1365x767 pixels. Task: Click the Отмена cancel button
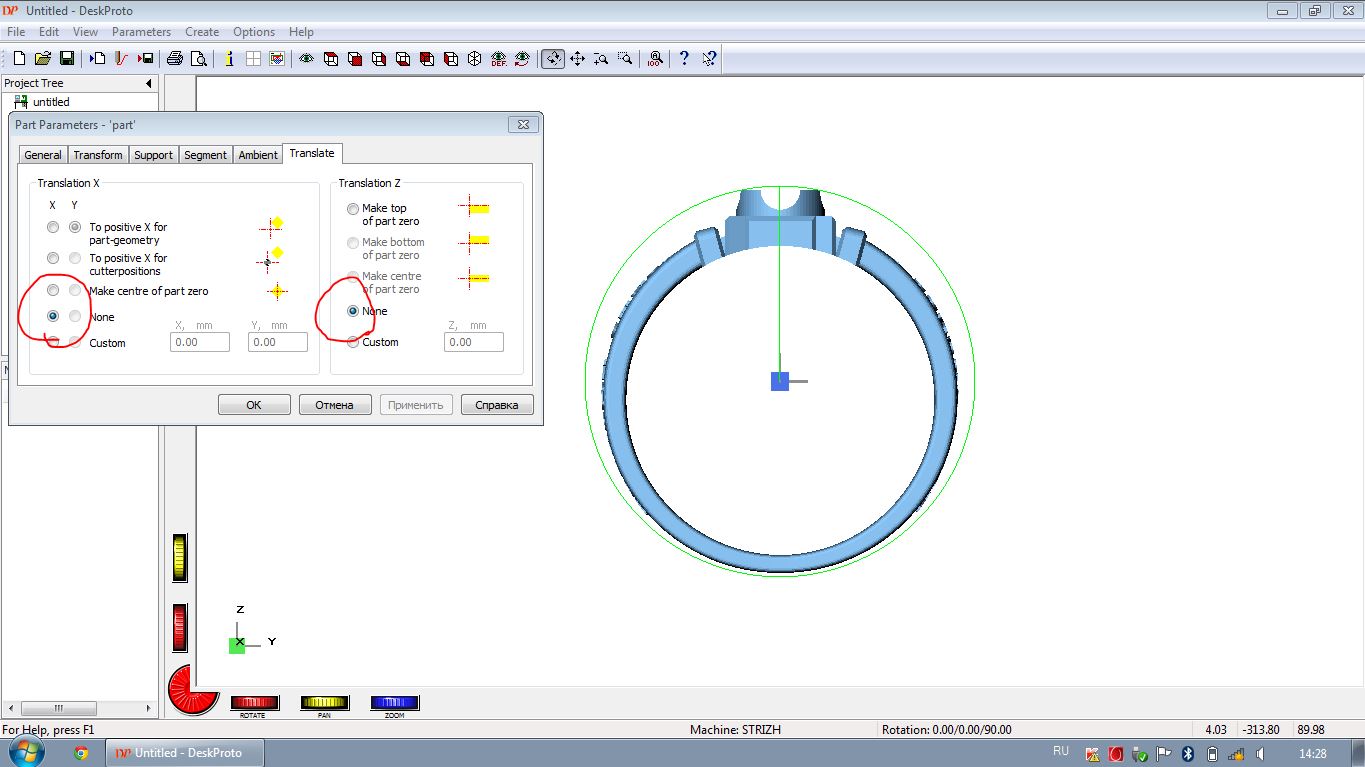click(334, 405)
